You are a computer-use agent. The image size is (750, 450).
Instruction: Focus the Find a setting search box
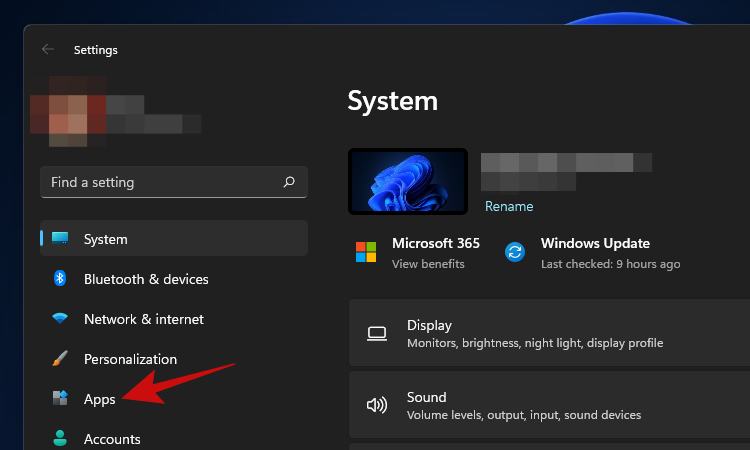[x=160, y=182]
